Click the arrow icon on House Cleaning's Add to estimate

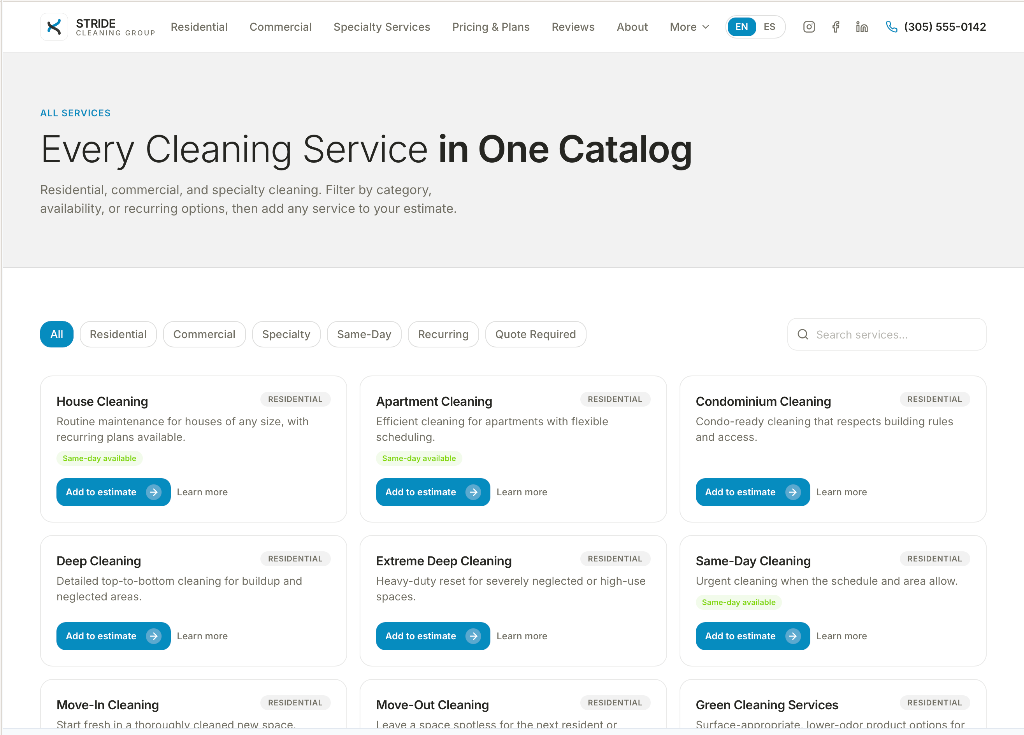pyautogui.click(x=153, y=492)
